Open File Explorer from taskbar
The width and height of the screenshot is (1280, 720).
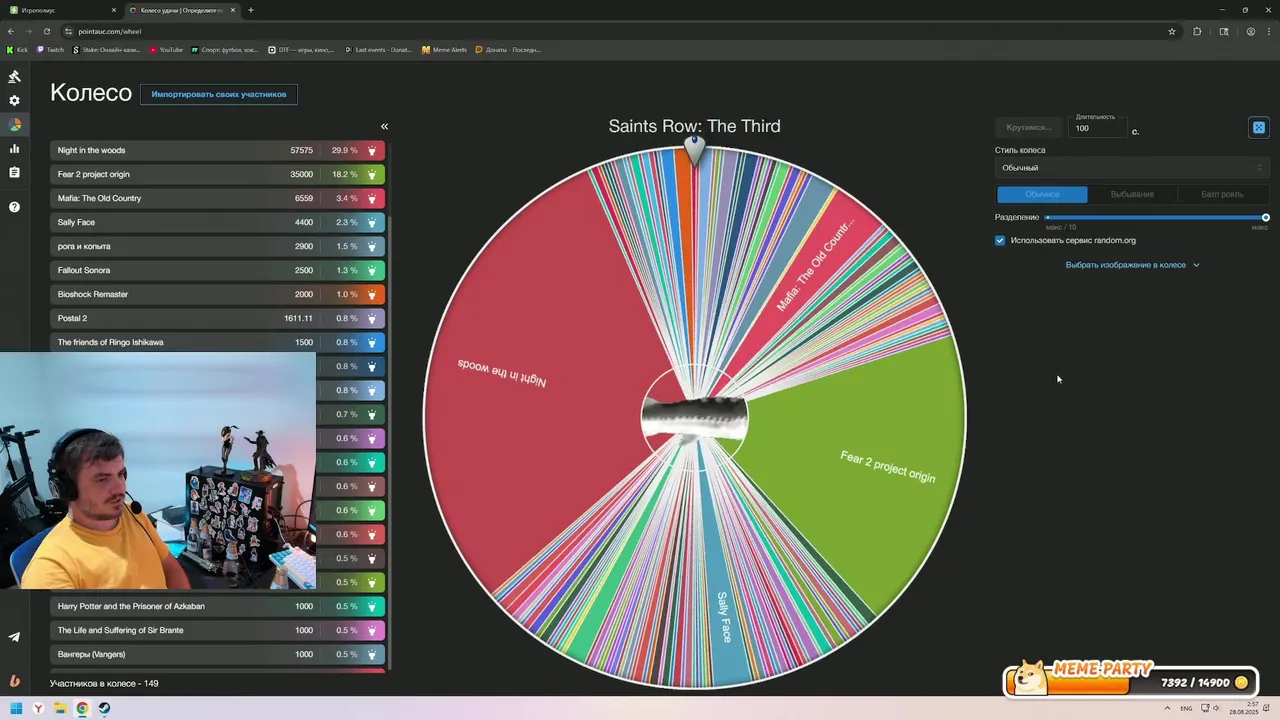[x=60, y=709]
